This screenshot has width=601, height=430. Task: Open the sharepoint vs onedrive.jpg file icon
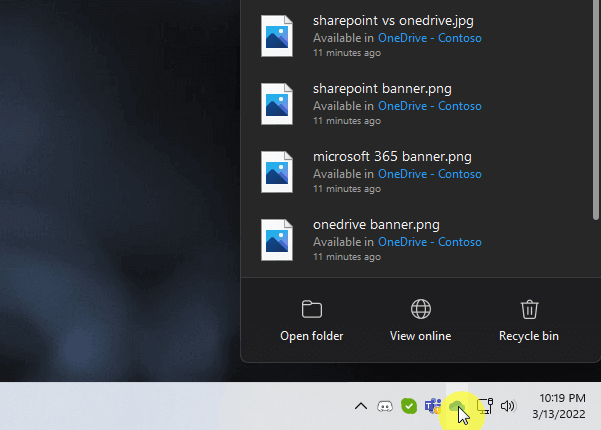(x=277, y=36)
